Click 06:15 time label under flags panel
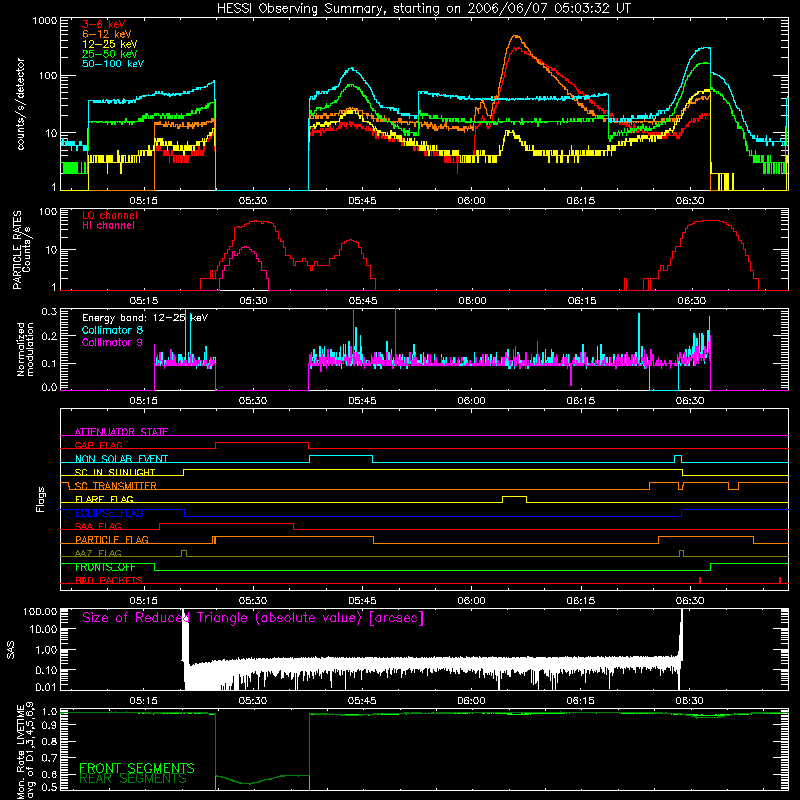The height and width of the screenshot is (800, 800). (581, 601)
